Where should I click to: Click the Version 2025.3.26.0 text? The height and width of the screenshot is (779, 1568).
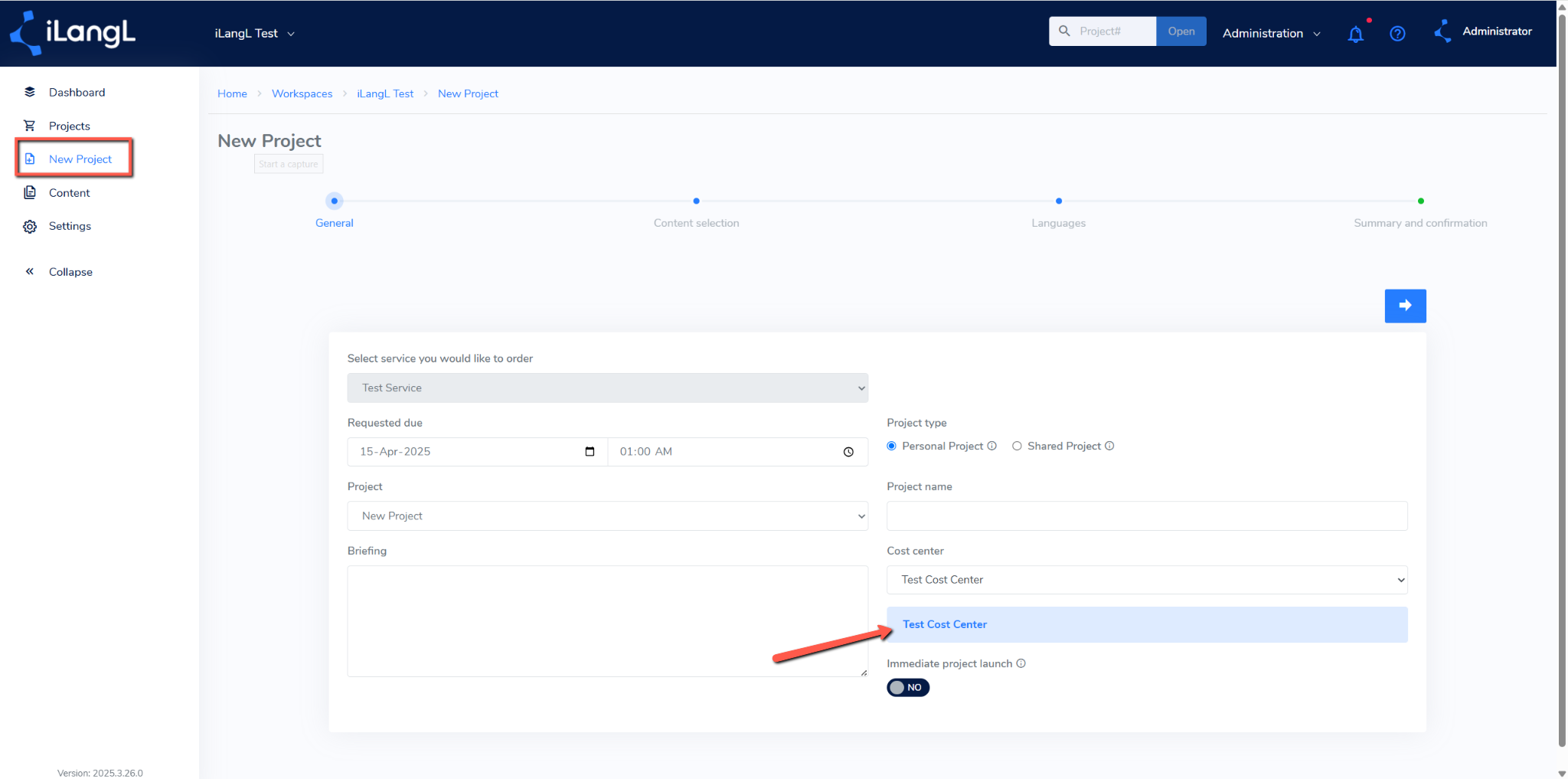click(x=100, y=773)
